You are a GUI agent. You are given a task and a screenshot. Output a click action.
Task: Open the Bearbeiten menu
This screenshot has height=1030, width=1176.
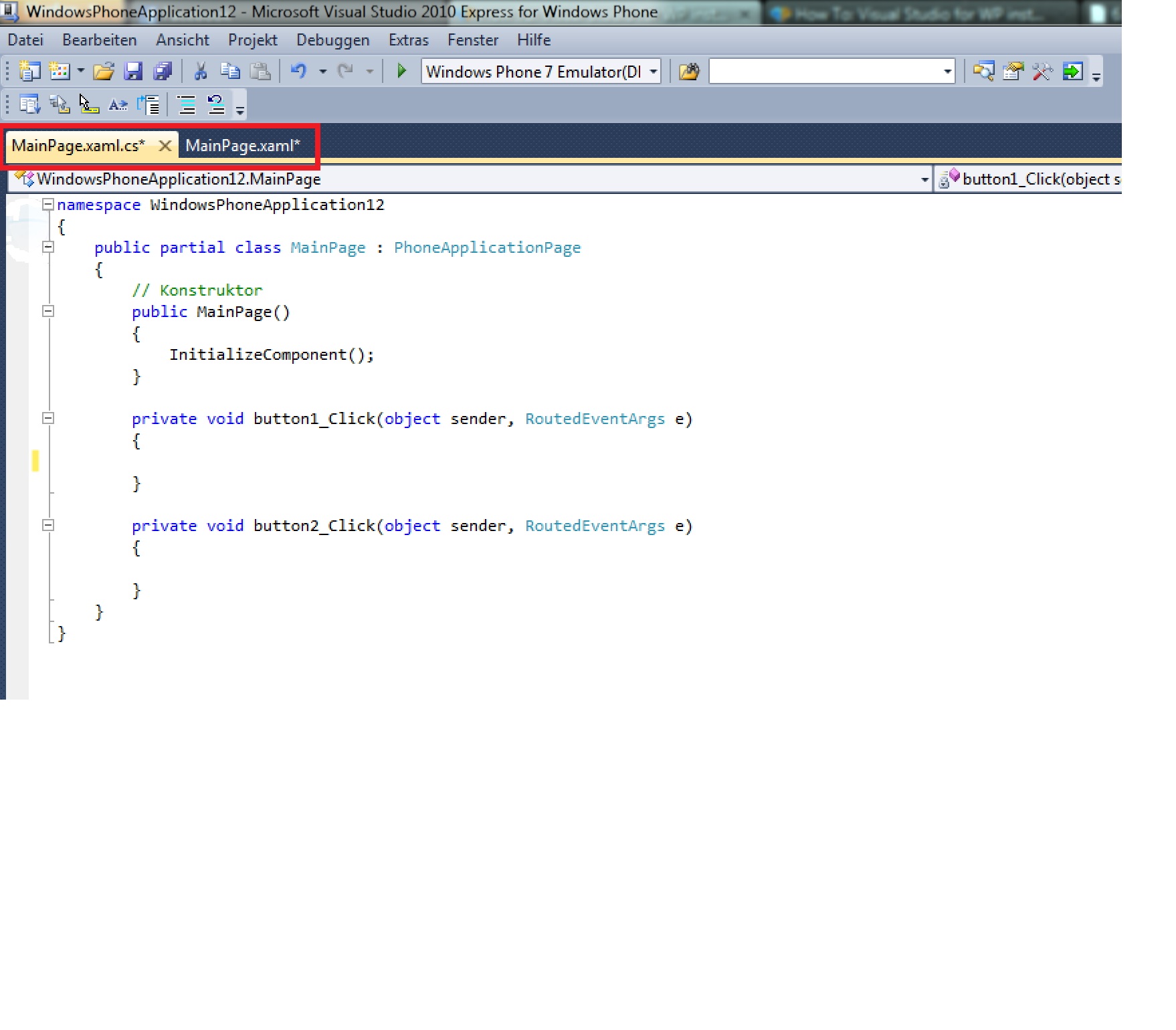click(100, 40)
